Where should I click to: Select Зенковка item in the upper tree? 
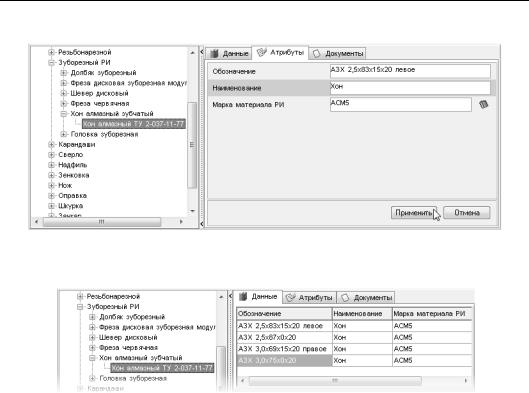[x=74, y=175]
